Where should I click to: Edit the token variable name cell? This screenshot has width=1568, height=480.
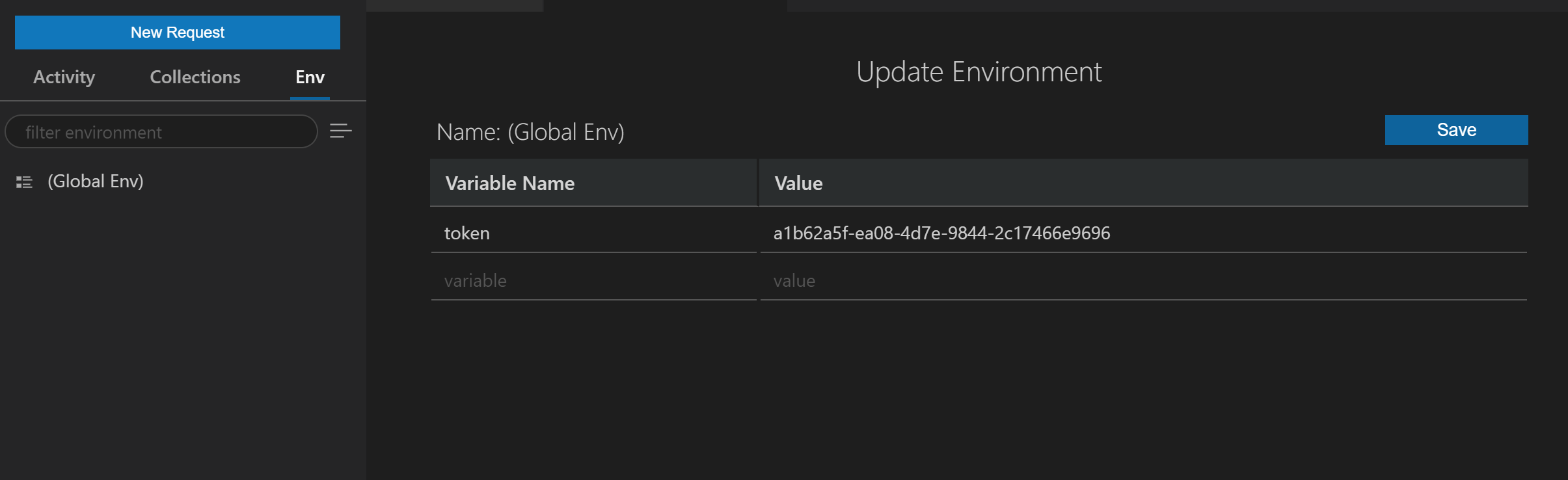pyautogui.click(x=592, y=232)
